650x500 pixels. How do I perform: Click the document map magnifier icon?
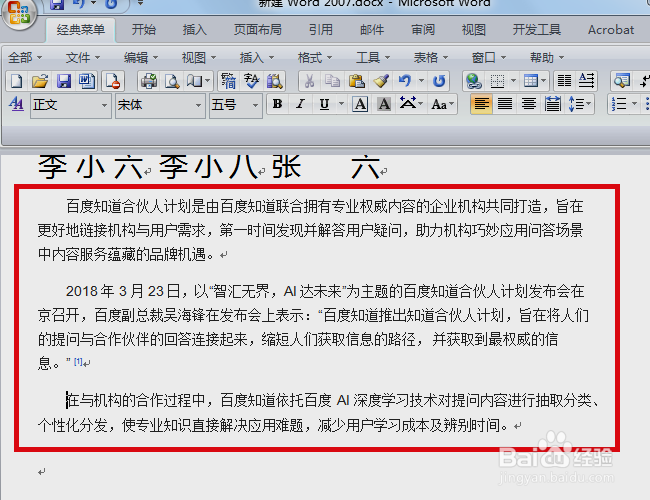622,81
